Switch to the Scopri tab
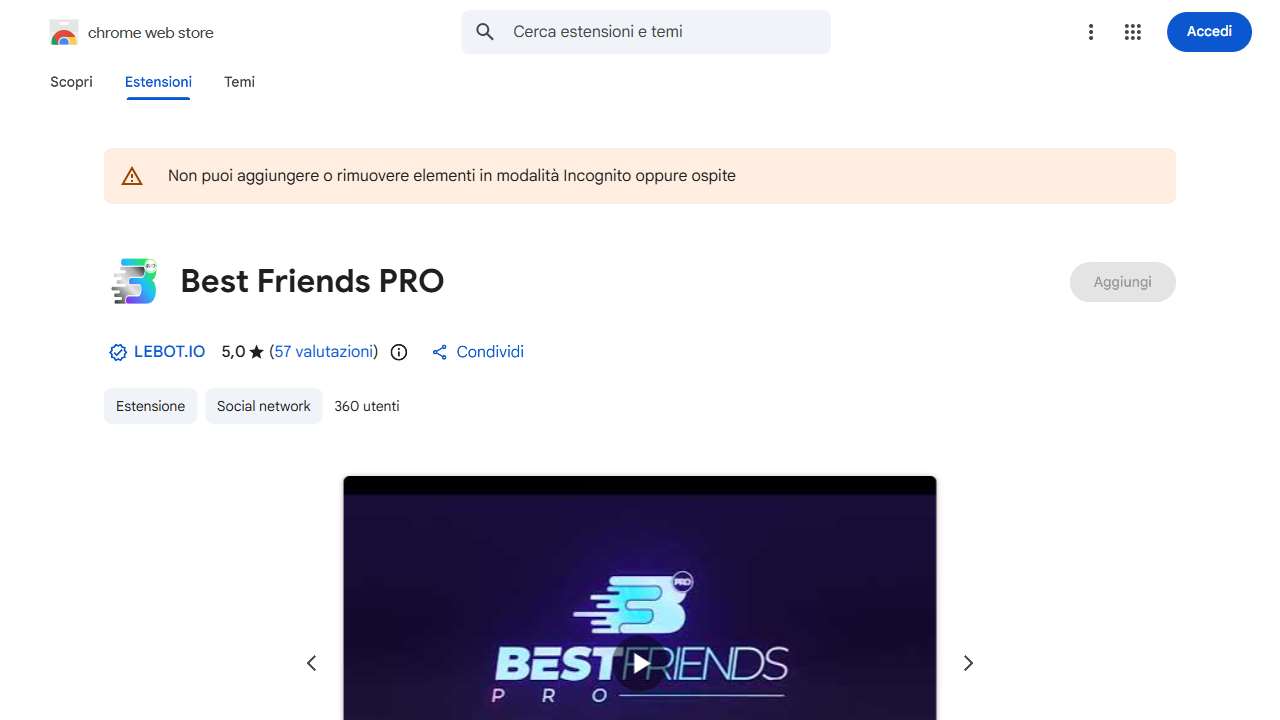Image resolution: width=1280 pixels, height=720 pixels. tap(71, 82)
